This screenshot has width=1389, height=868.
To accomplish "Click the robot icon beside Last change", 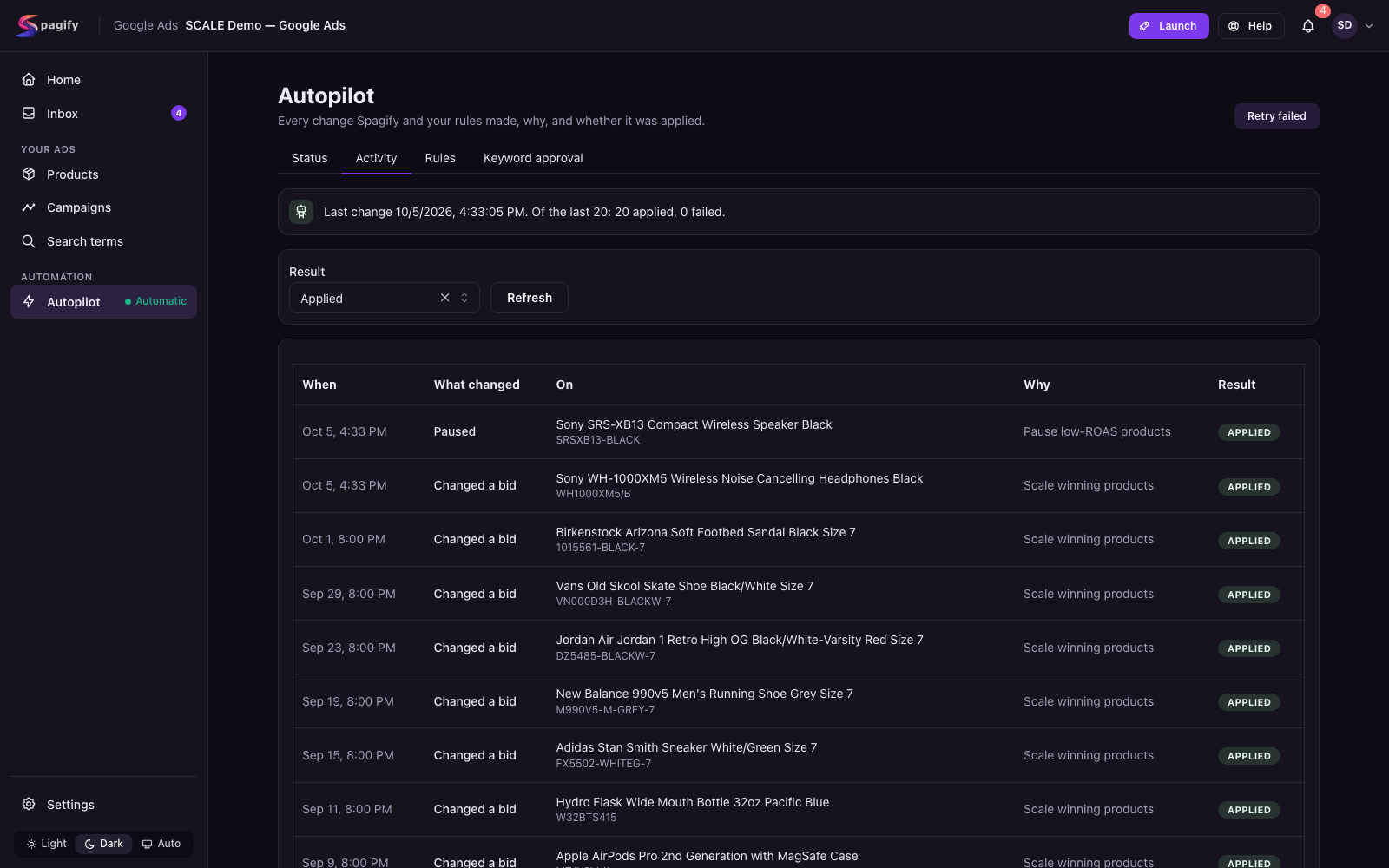I will pos(301,212).
